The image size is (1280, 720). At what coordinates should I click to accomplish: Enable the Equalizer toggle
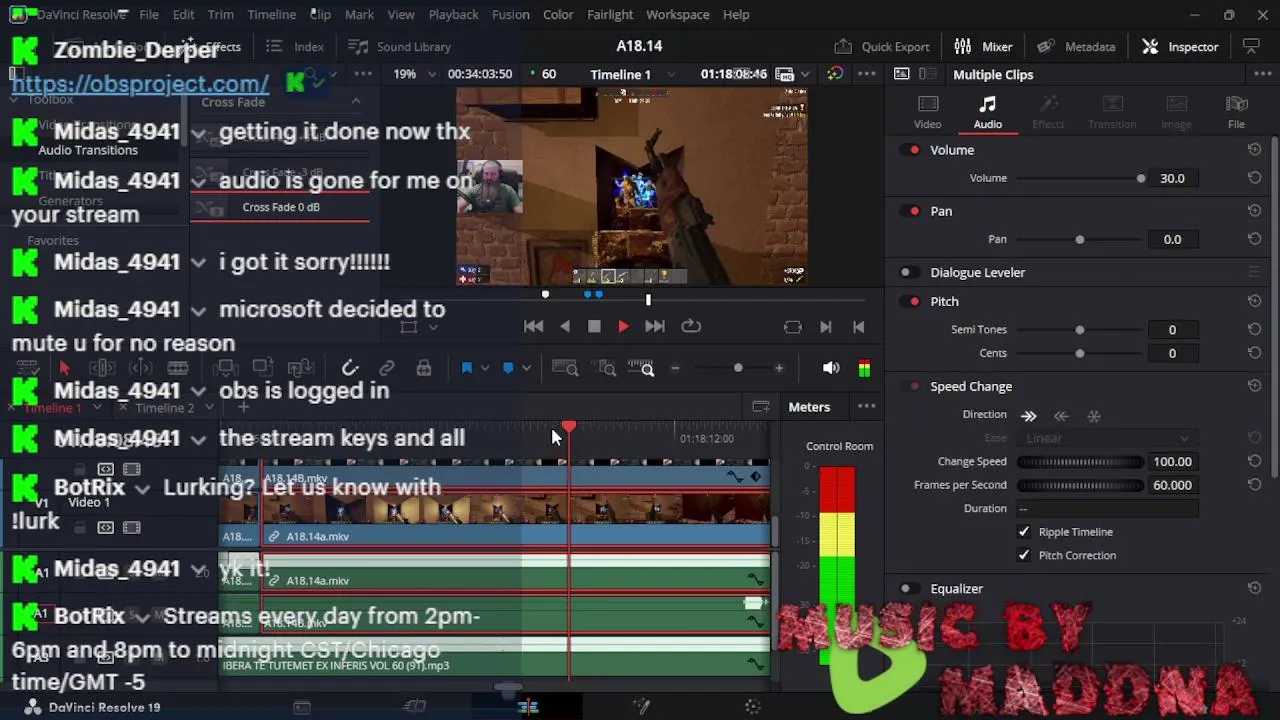tap(908, 589)
